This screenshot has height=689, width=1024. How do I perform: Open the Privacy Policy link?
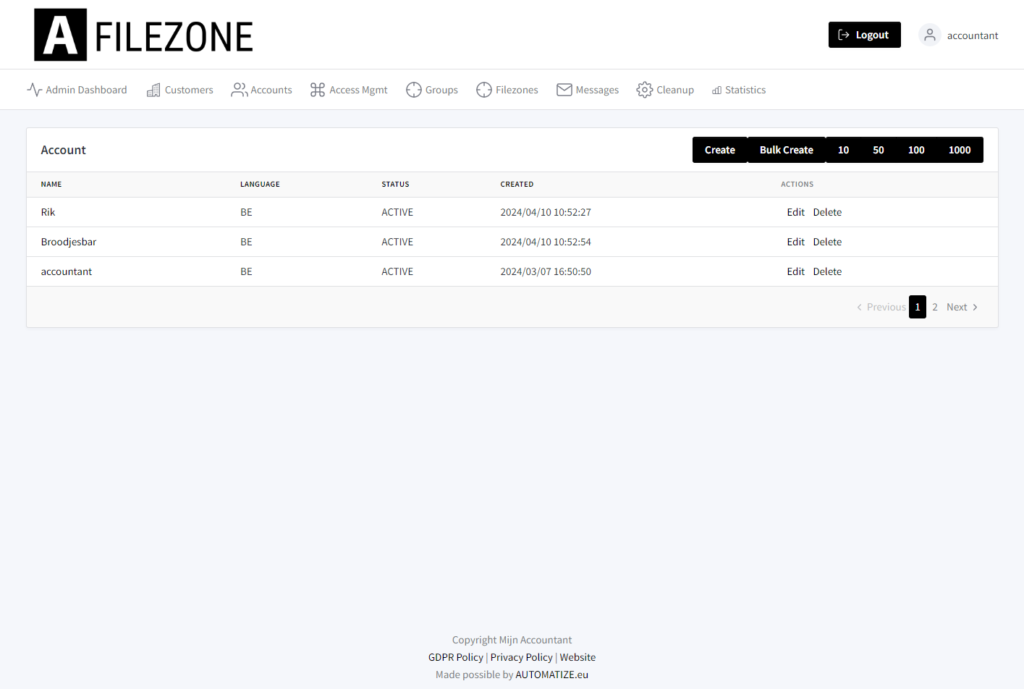click(521, 657)
